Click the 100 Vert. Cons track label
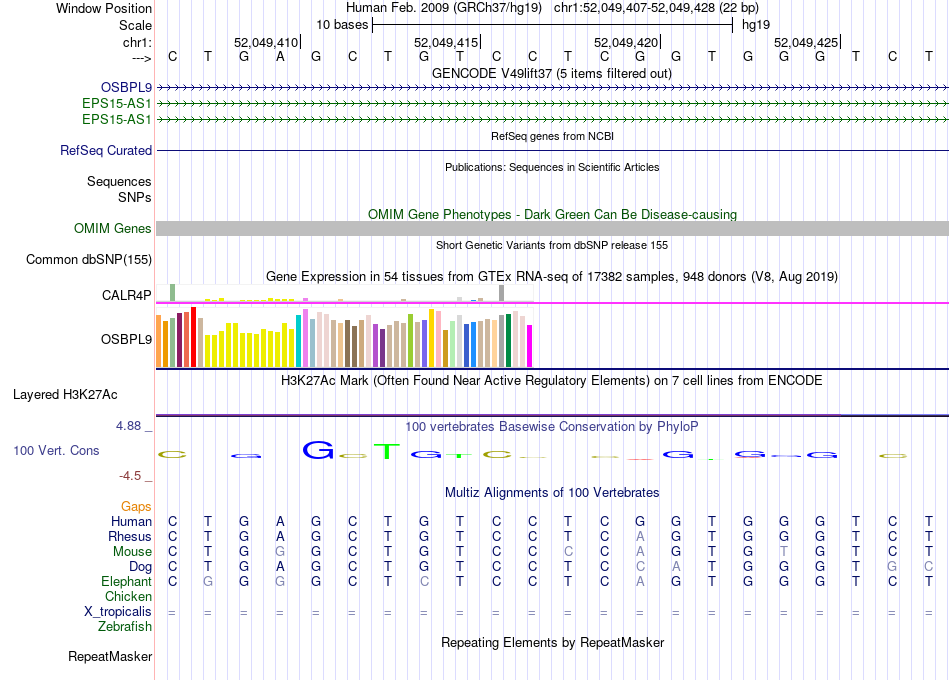The image size is (950, 680). click(56, 451)
